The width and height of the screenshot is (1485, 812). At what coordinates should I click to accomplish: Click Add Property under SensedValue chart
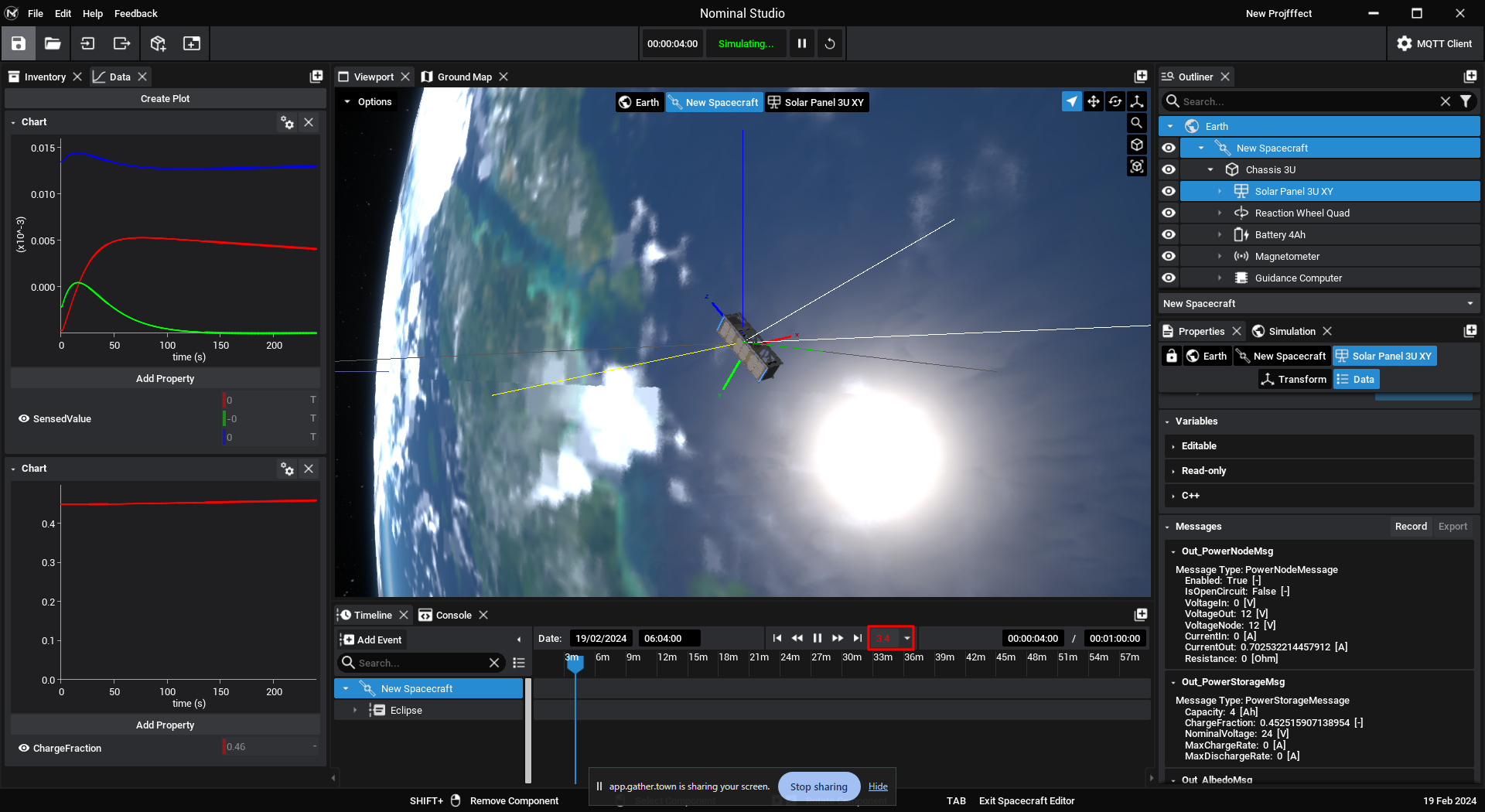click(165, 378)
